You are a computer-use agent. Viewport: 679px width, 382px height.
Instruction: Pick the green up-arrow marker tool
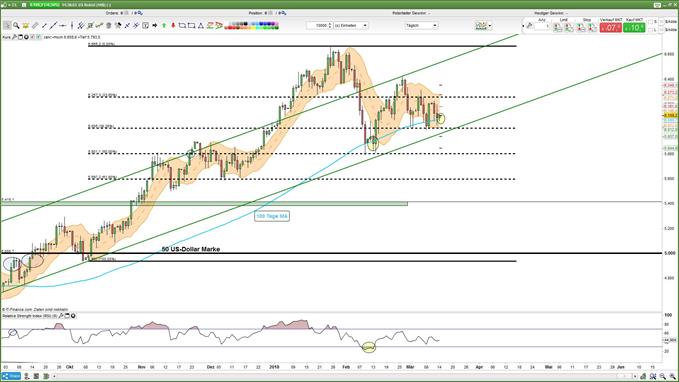pos(164,26)
